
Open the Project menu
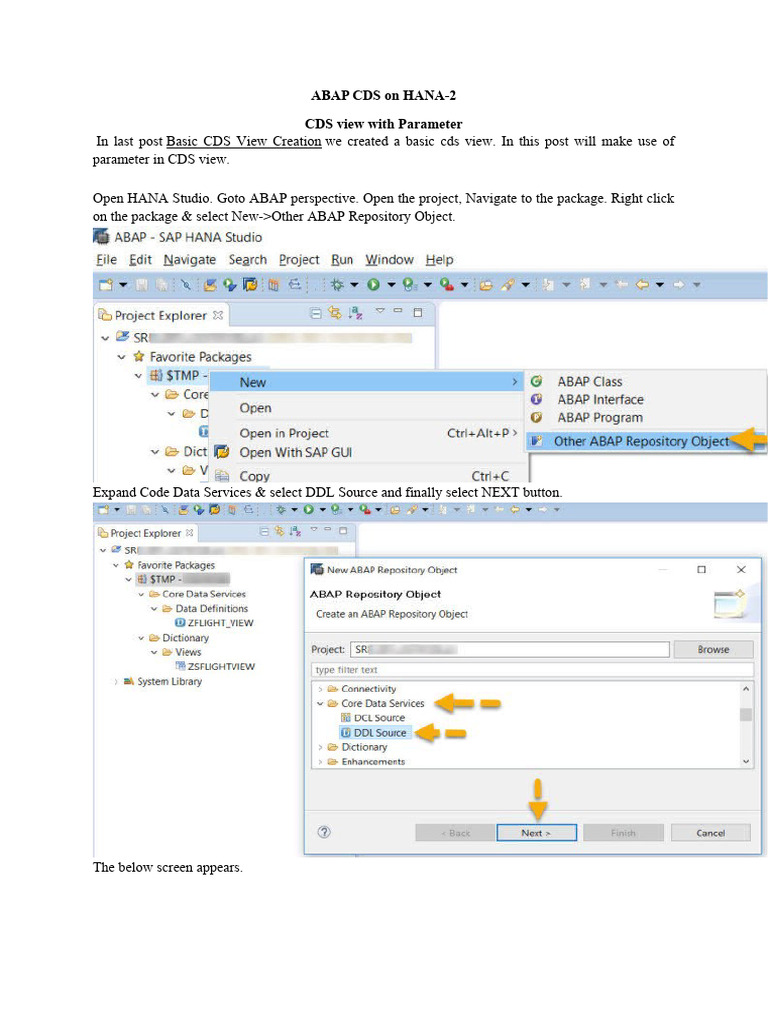pyautogui.click(x=299, y=260)
